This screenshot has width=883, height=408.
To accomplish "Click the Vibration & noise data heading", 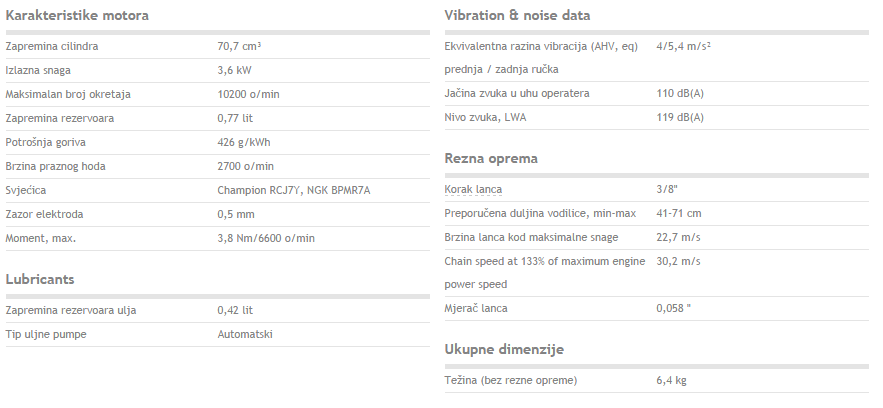I will (517, 15).
